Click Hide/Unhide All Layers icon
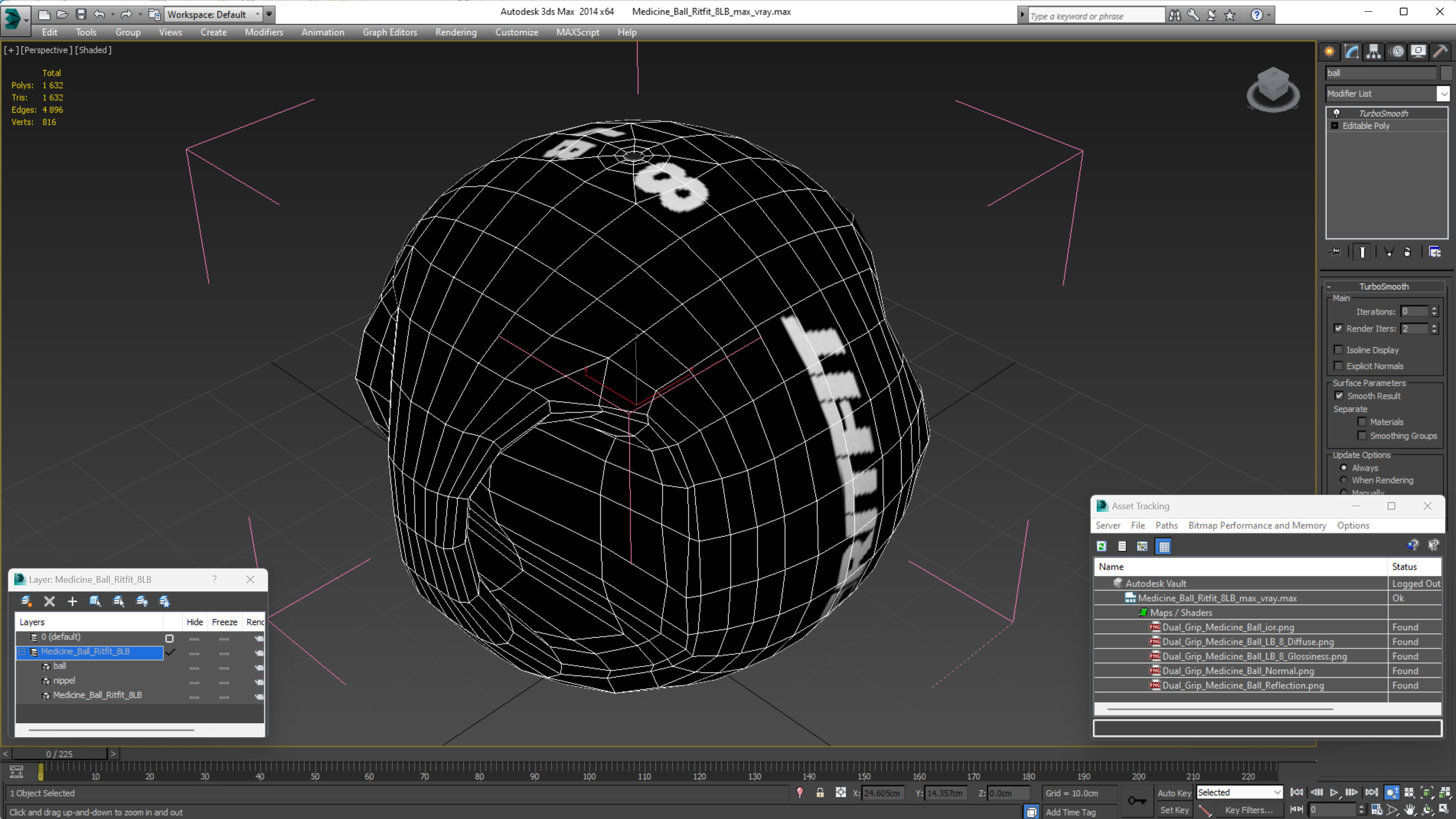This screenshot has width=1456, height=819. [141, 601]
